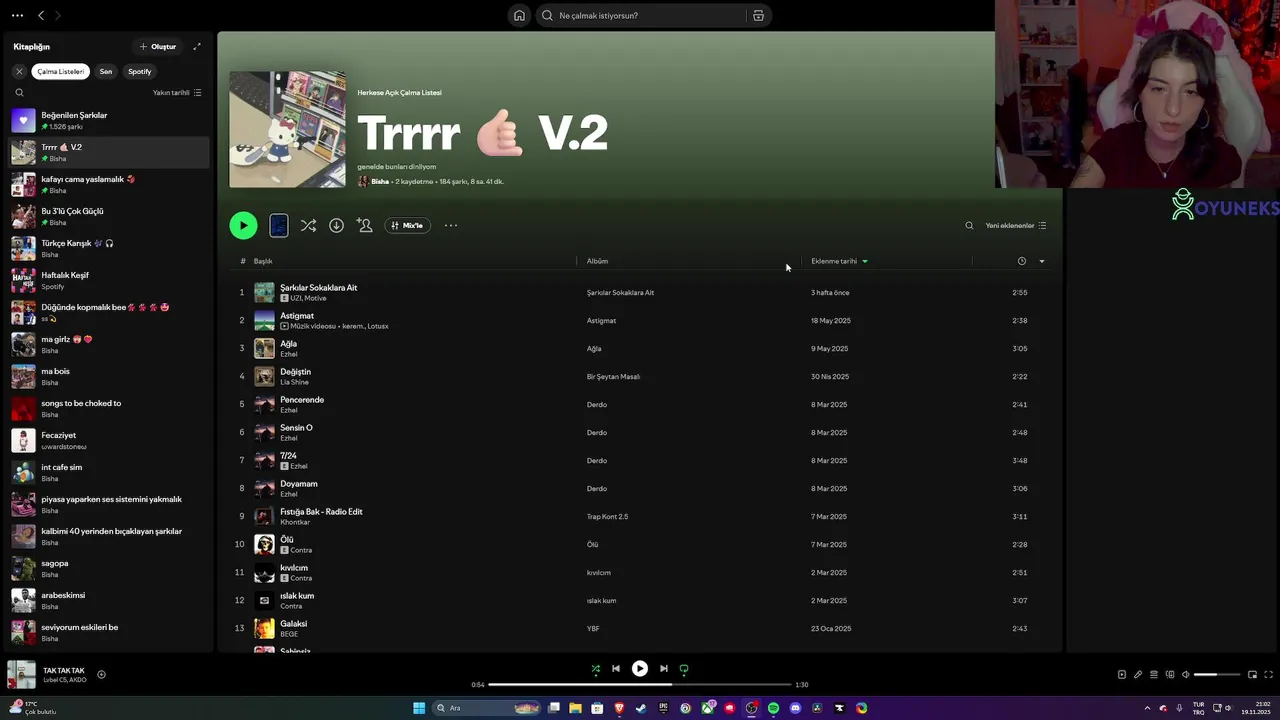The width and height of the screenshot is (1280, 720).
Task: Open the Lia Shine artist link
Action: (294, 382)
